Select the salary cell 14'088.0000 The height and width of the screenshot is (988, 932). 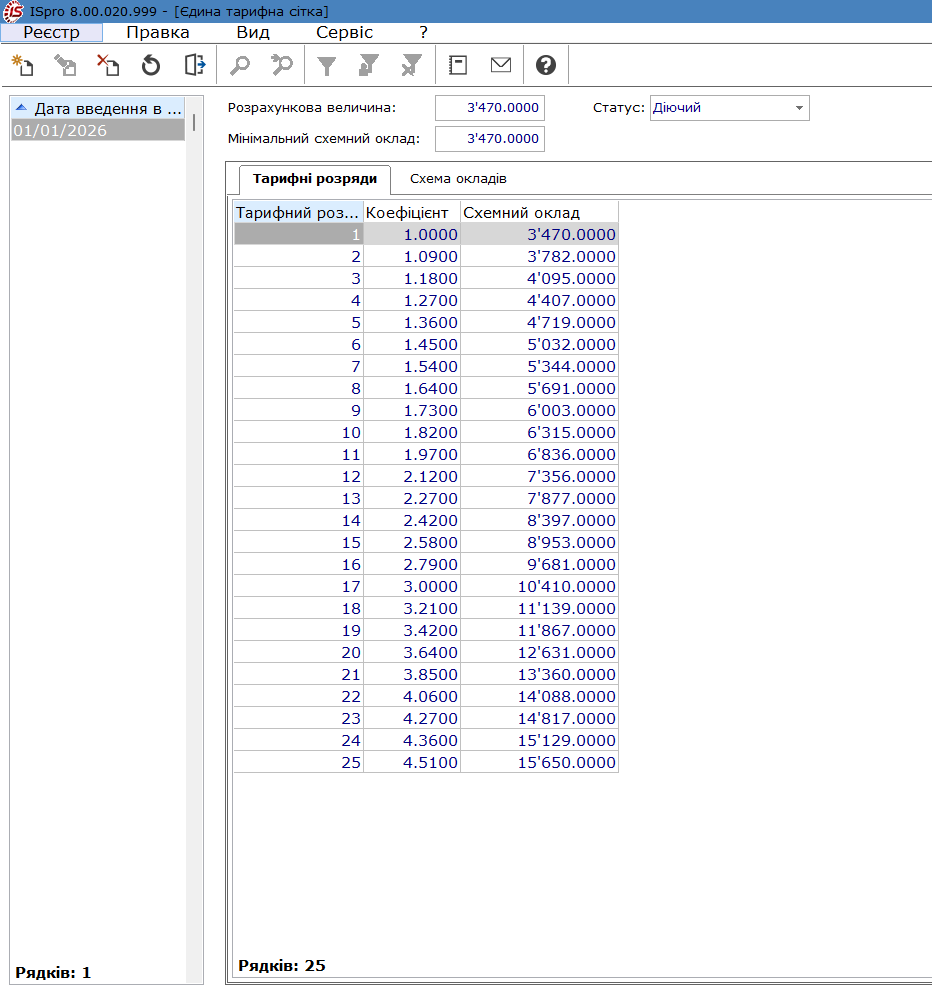click(539, 696)
